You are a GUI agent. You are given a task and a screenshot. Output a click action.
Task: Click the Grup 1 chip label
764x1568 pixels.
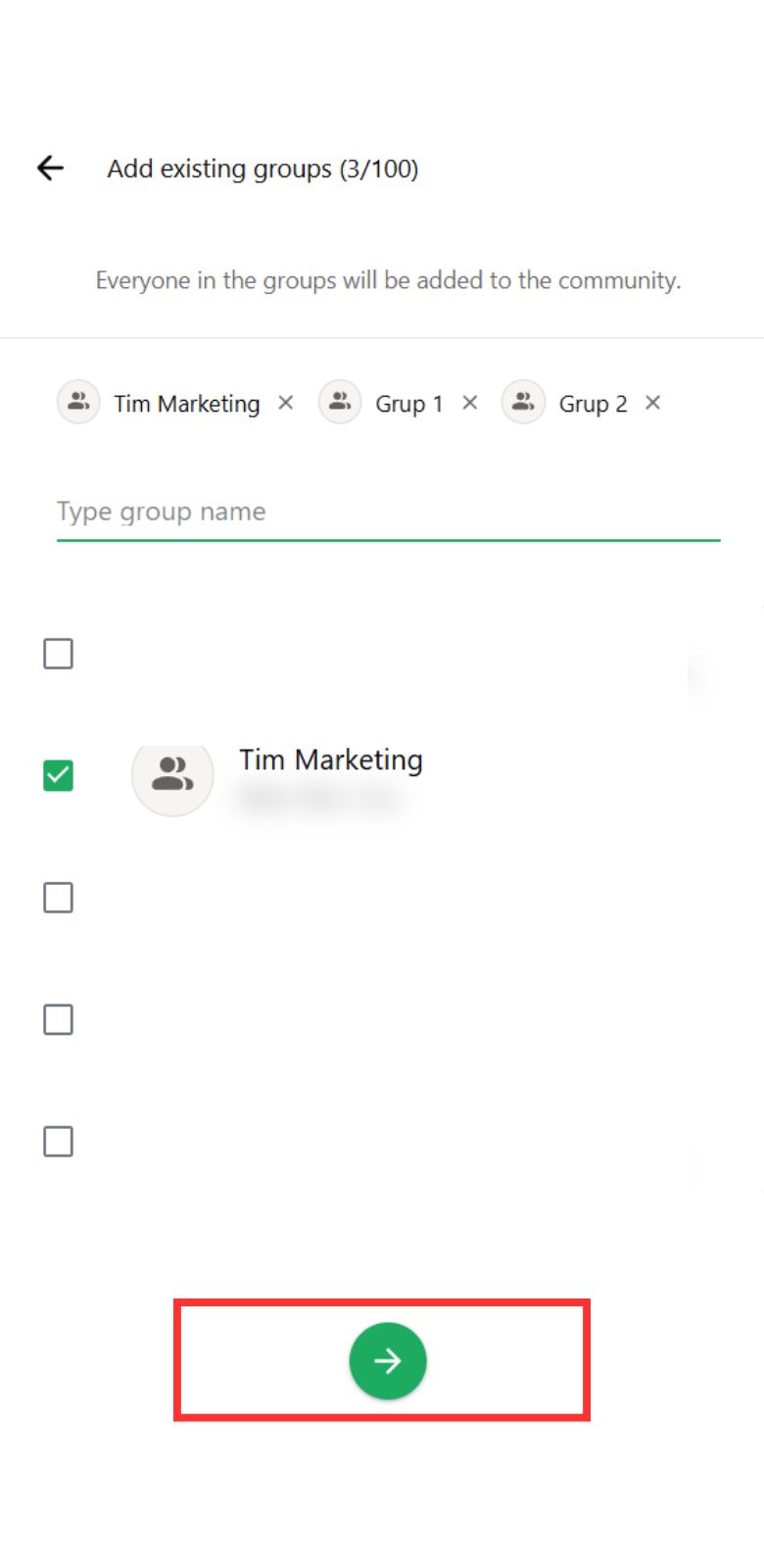409,404
